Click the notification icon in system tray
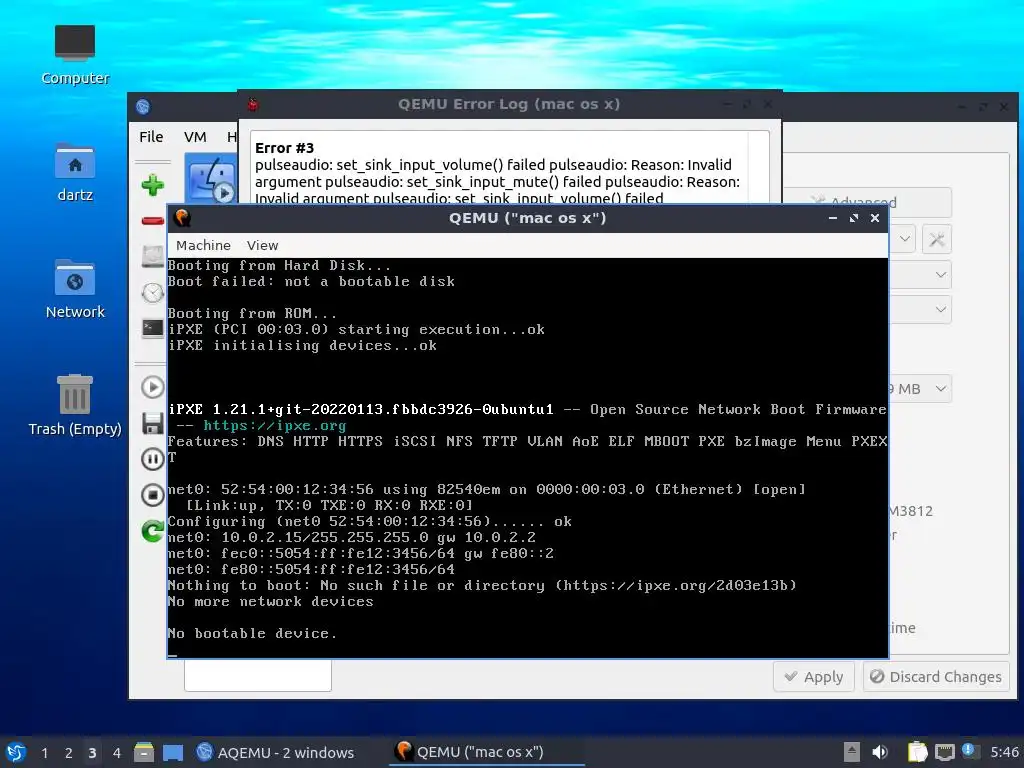The image size is (1024, 768). [x=969, y=751]
